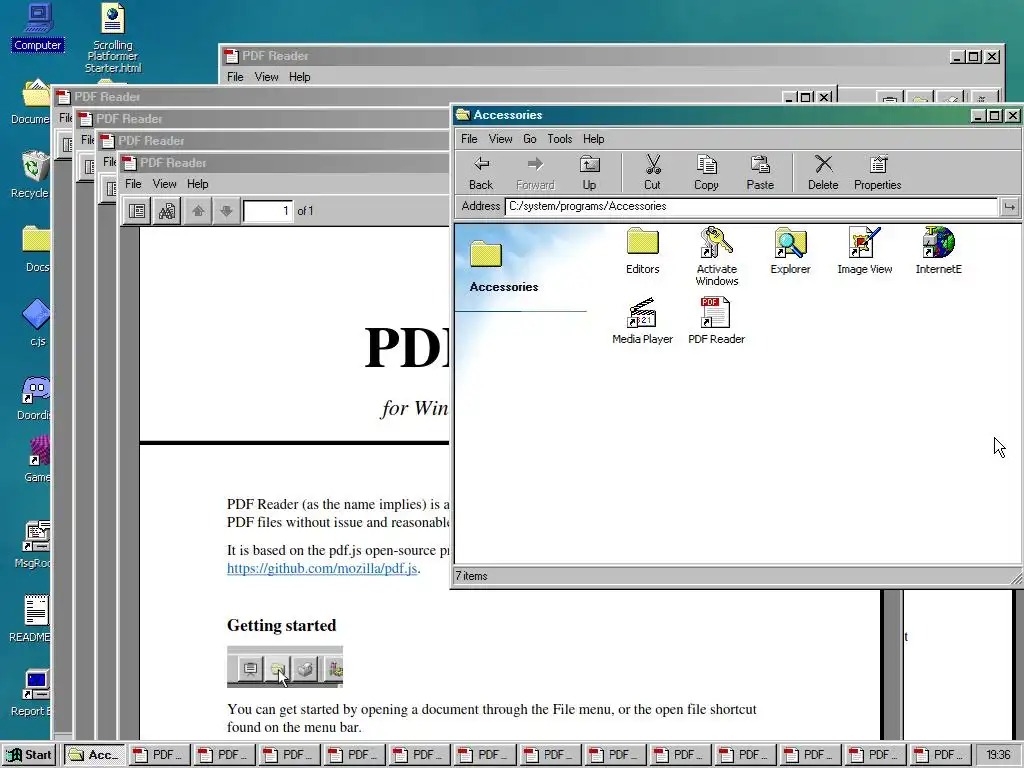Open View menu in Accessories window
Image resolution: width=1024 pixels, height=768 pixels.
click(x=500, y=139)
